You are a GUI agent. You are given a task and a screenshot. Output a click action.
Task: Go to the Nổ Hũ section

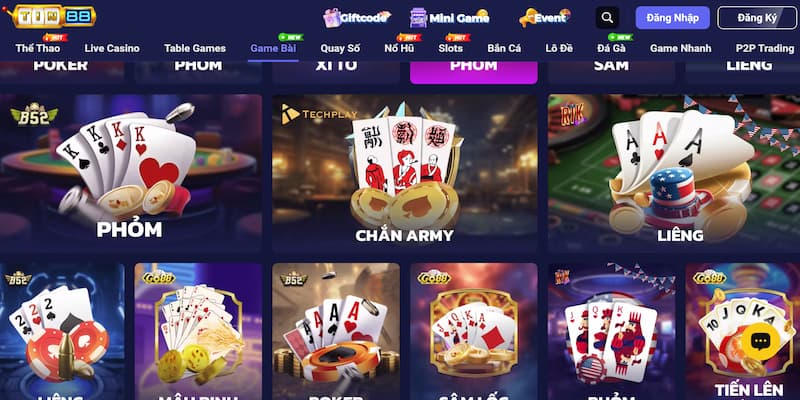click(x=399, y=48)
